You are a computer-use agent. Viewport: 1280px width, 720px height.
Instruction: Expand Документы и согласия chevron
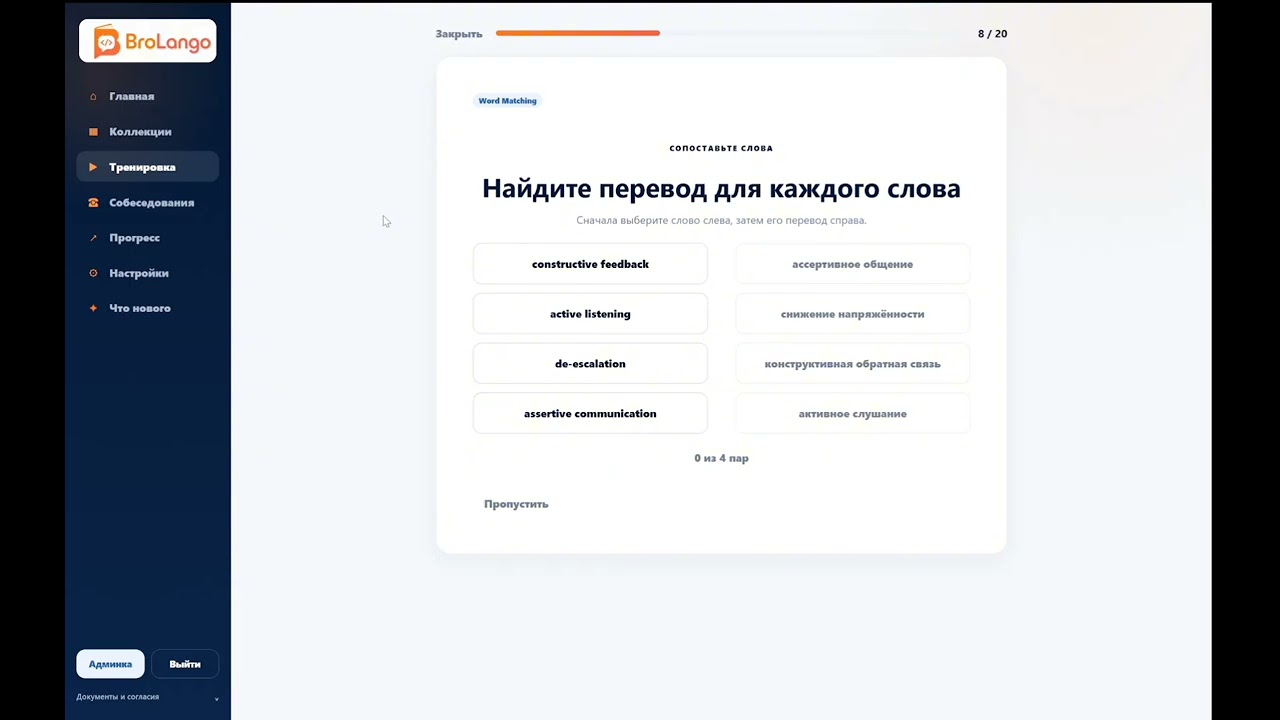pyautogui.click(x=216, y=698)
